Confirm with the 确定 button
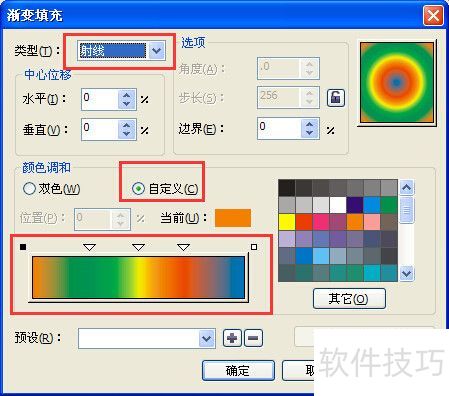Screen dimensions: 449x396 (238, 370)
